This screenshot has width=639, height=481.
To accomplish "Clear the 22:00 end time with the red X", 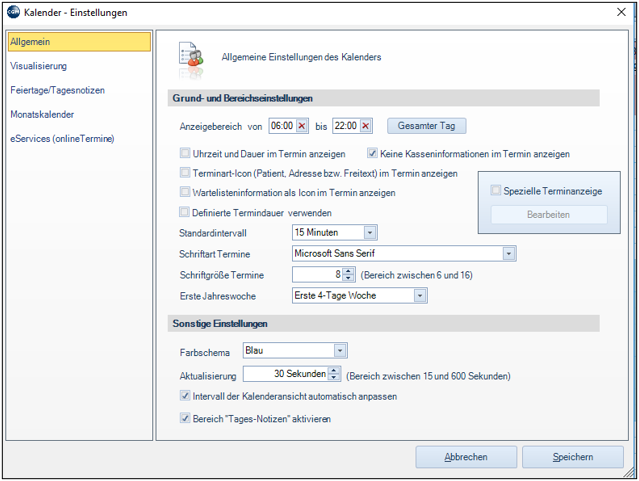I will tap(366, 126).
